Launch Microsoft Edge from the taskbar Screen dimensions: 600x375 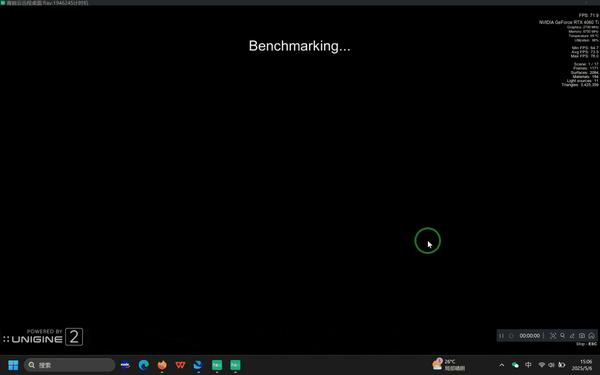pos(143,365)
